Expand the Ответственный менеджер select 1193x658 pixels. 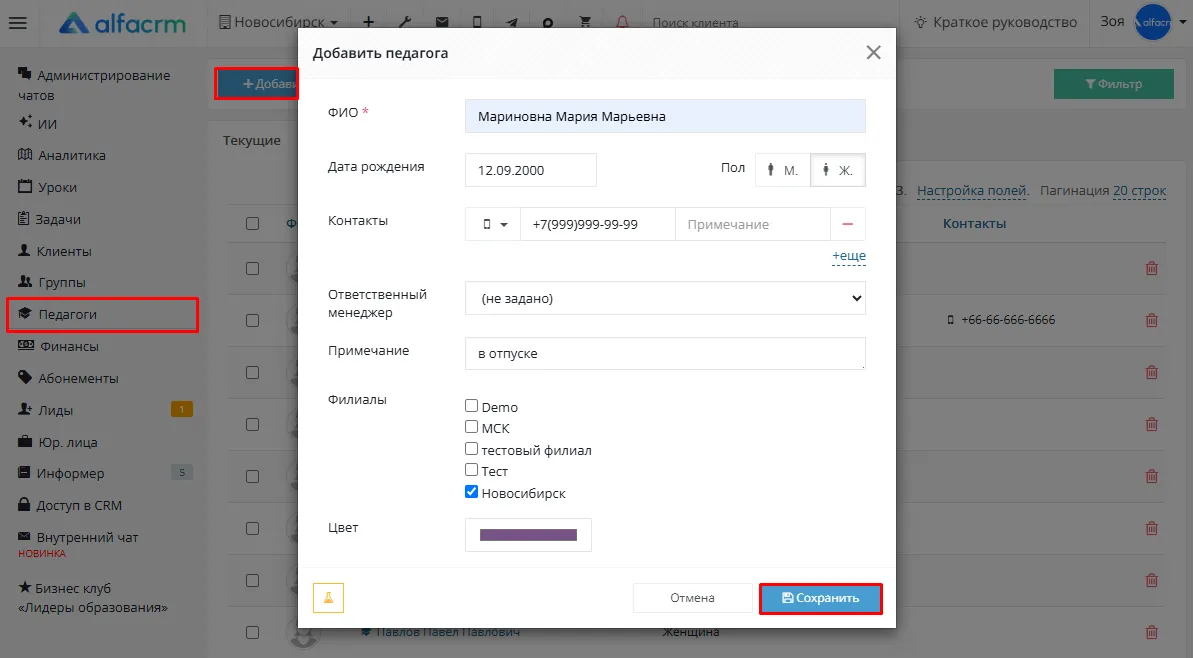pyautogui.click(x=665, y=298)
